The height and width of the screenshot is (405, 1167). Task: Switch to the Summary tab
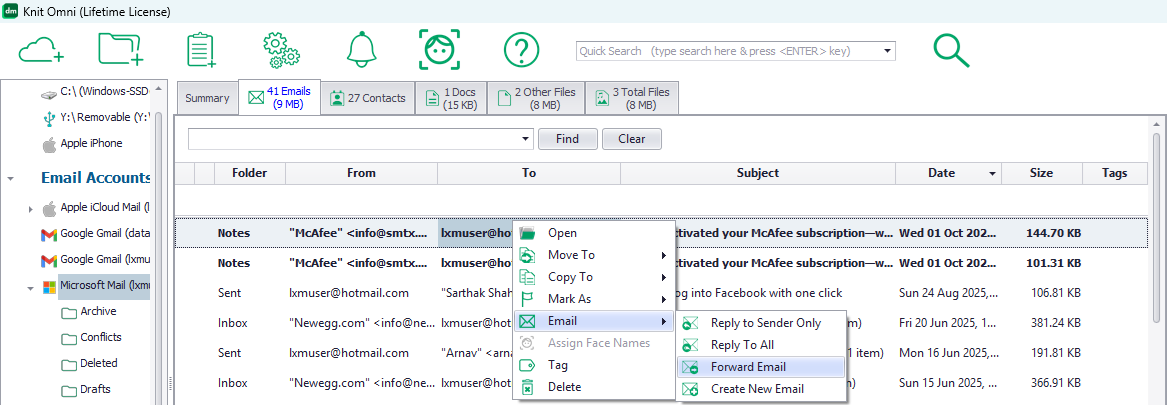click(207, 98)
